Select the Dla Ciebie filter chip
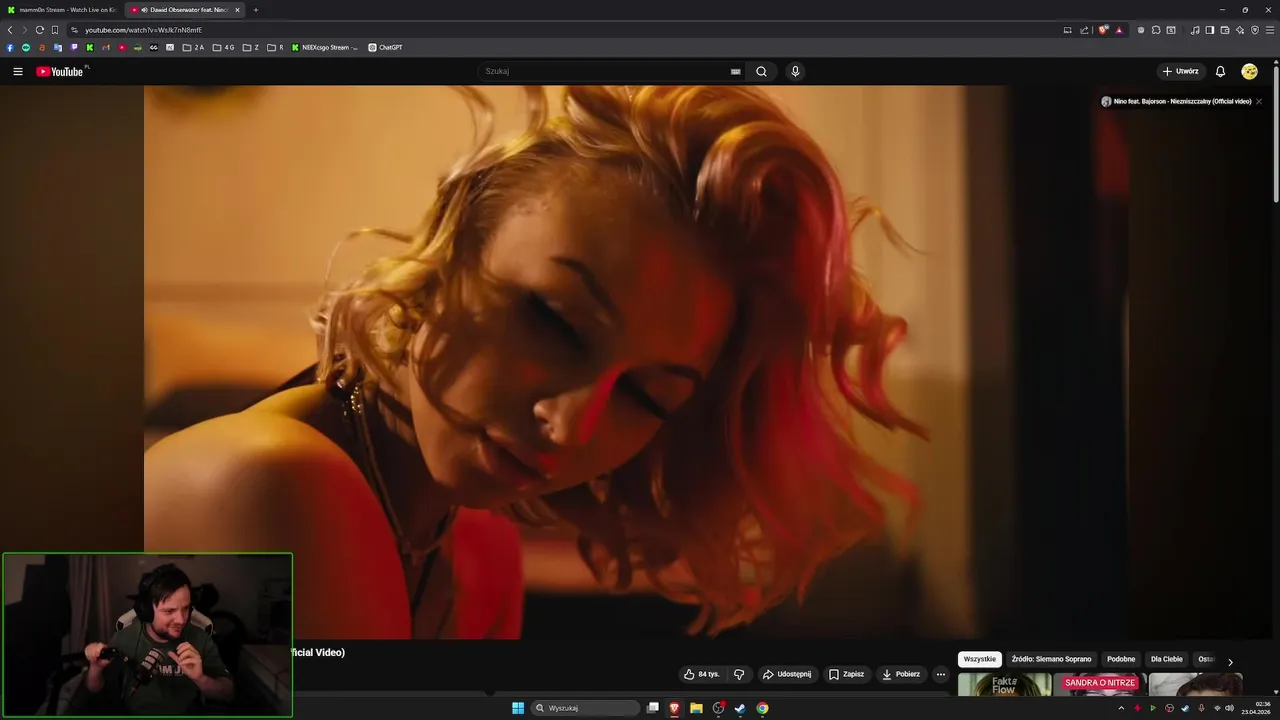The height and width of the screenshot is (720, 1280). (1166, 659)
